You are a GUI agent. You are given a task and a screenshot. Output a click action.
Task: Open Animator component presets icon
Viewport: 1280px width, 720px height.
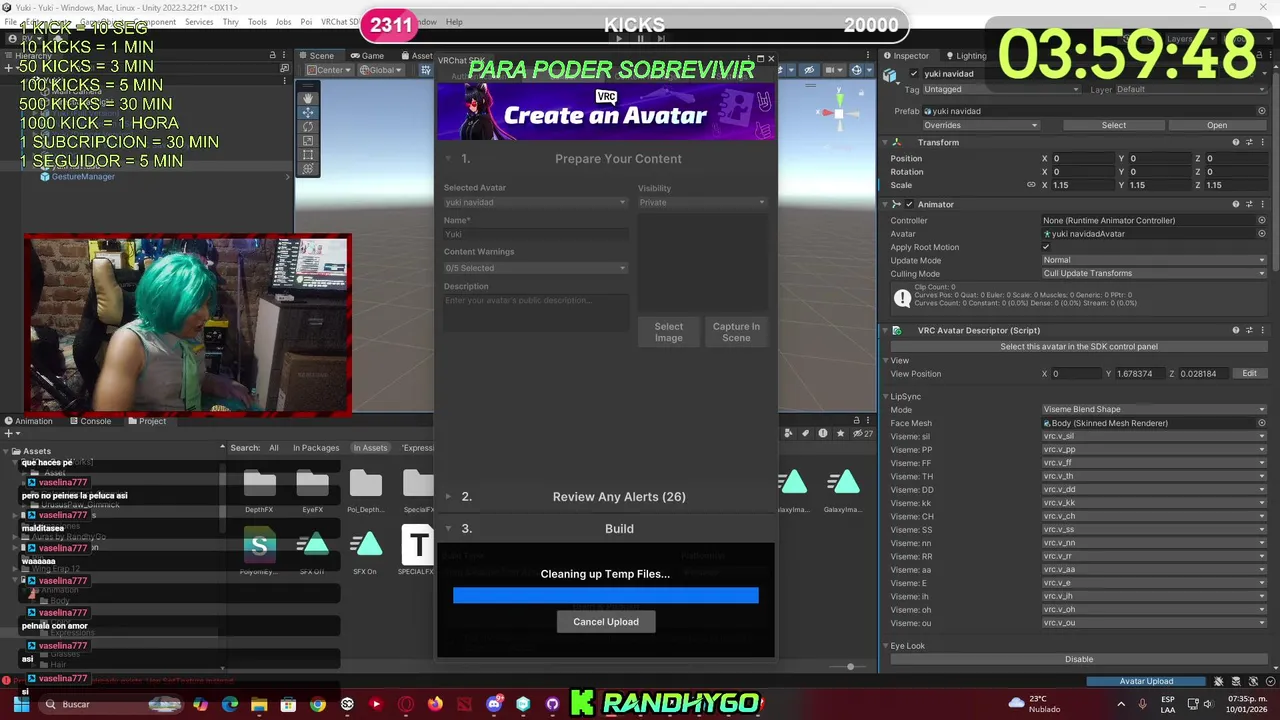(1249, 204)
